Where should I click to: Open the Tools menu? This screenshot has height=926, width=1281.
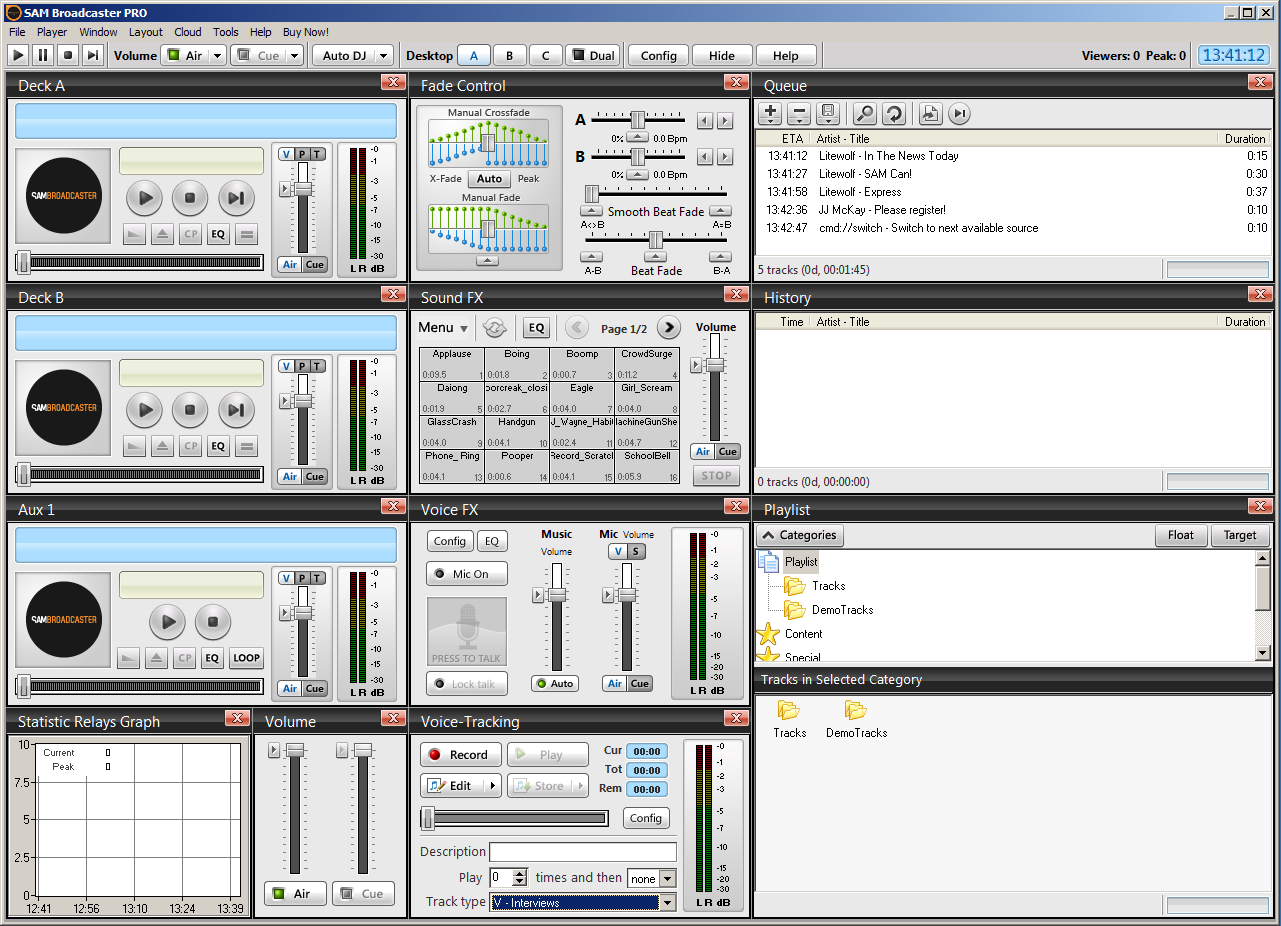226,32
